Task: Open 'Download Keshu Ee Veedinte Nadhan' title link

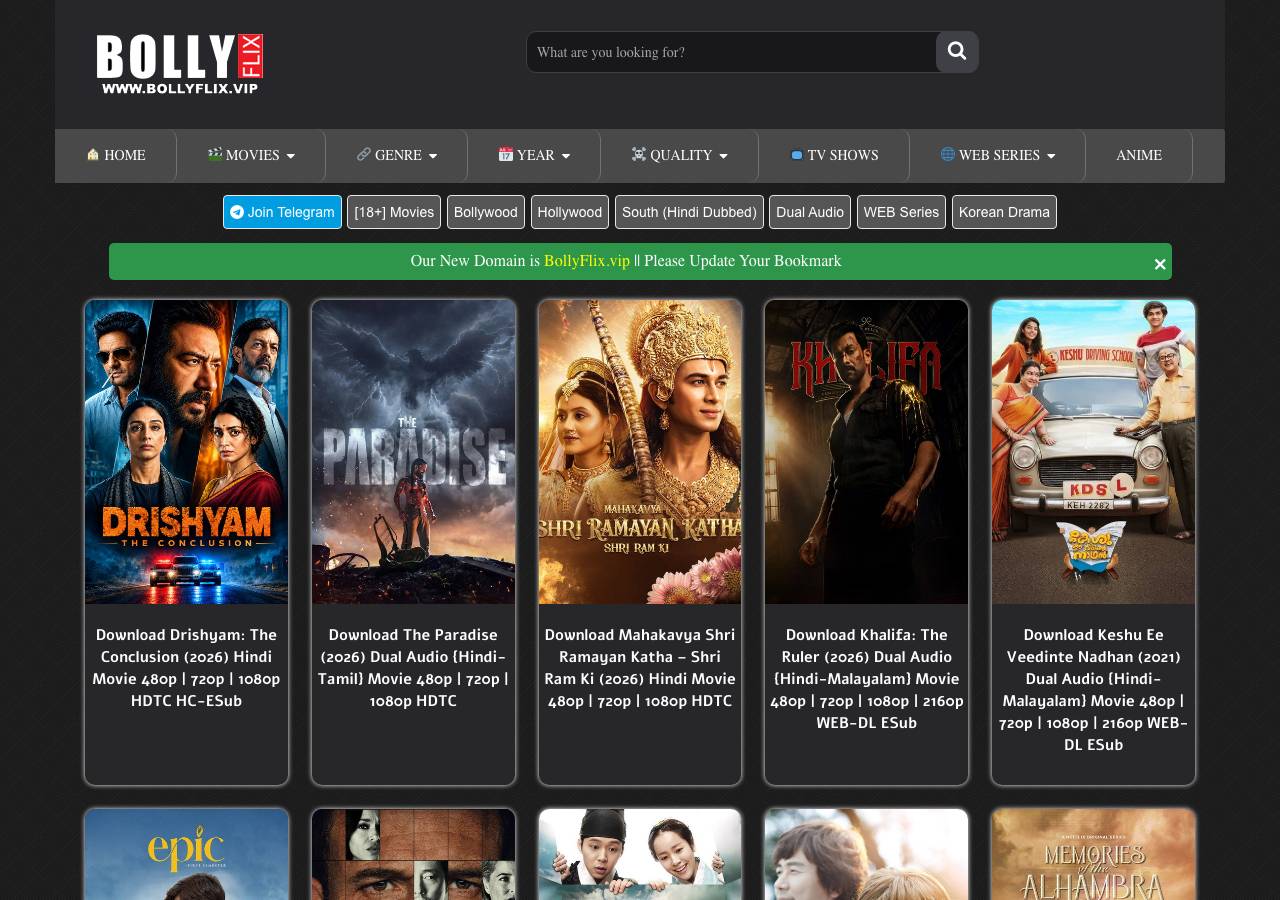Action: tap(1093, 690)
